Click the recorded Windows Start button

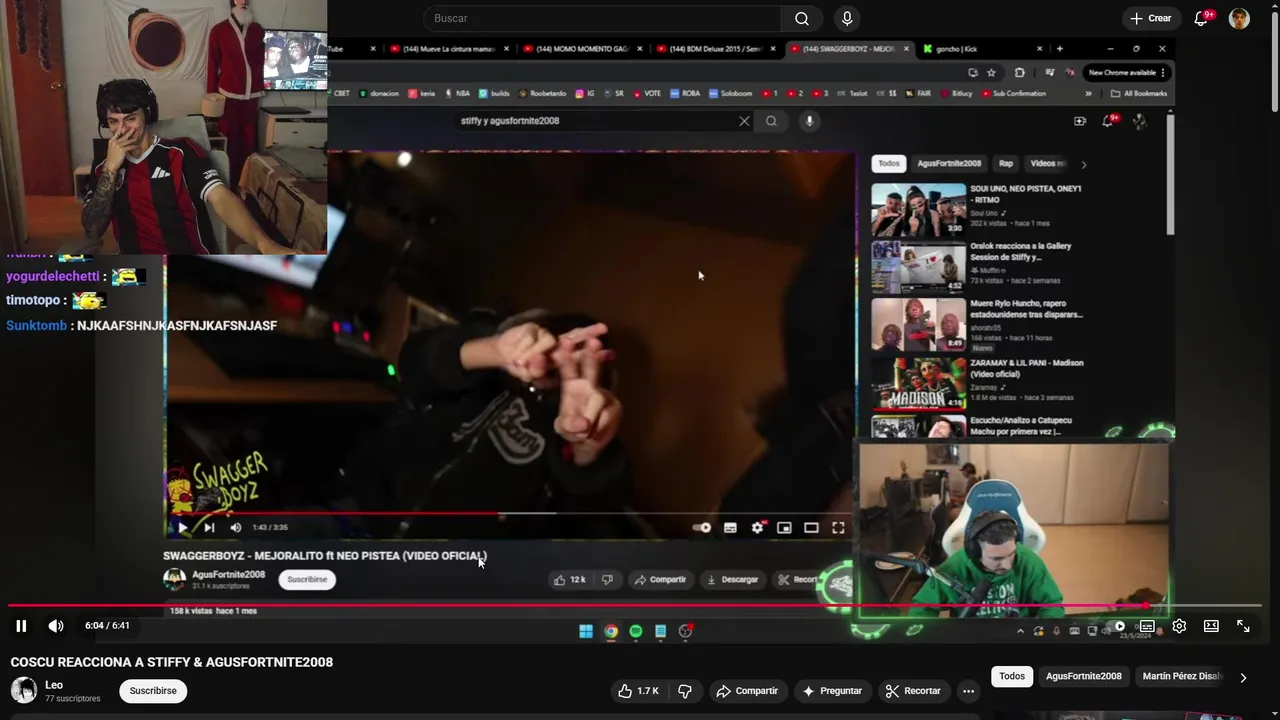[x=586, y=631]
